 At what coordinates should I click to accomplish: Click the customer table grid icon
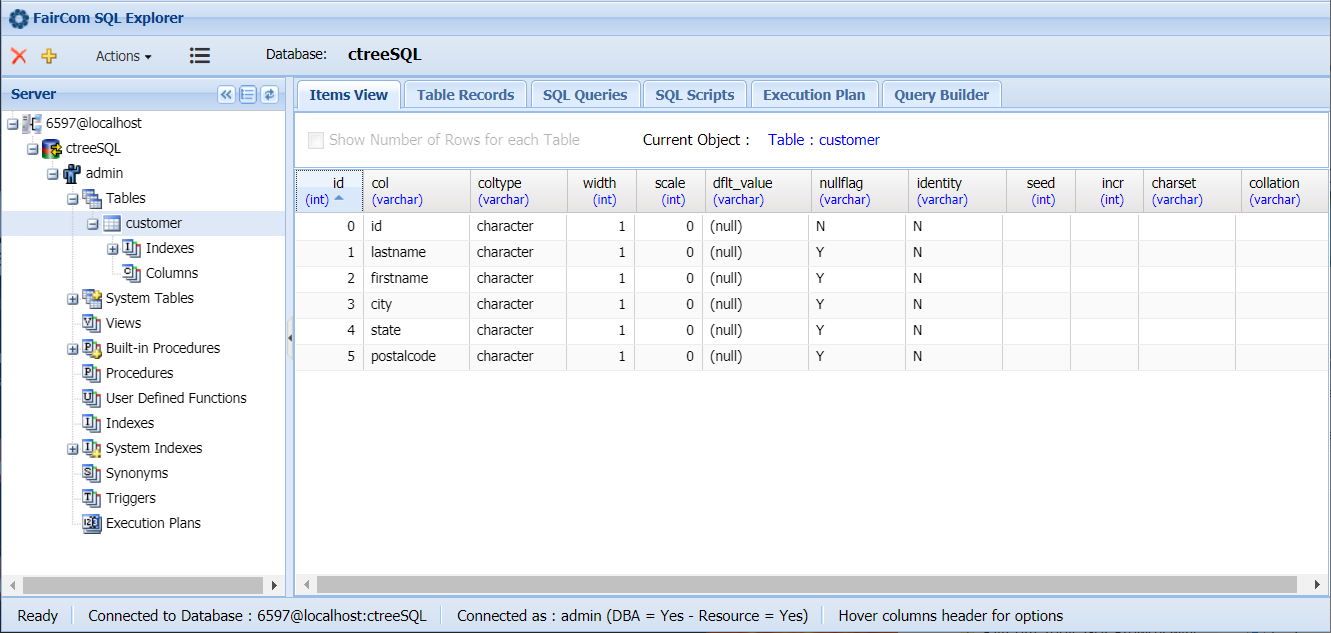click(112, 223)
